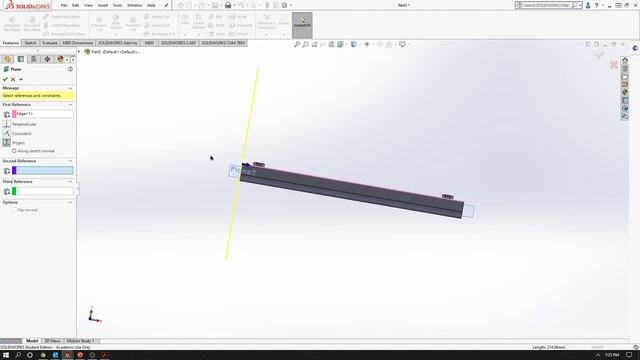This screenshot has height=360, width=640.
Task: Switch to the SOLIDWORKS CAM tab
Action: (178, 43)
